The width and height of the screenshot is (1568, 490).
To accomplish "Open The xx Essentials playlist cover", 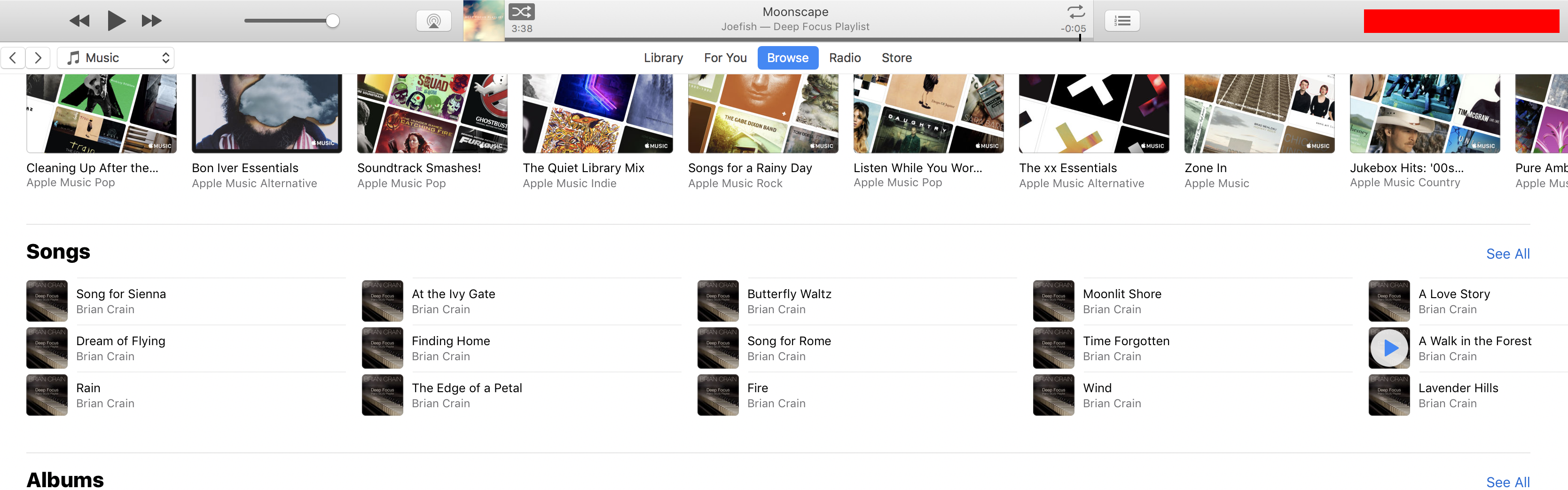I will (x=1094, y=113).
